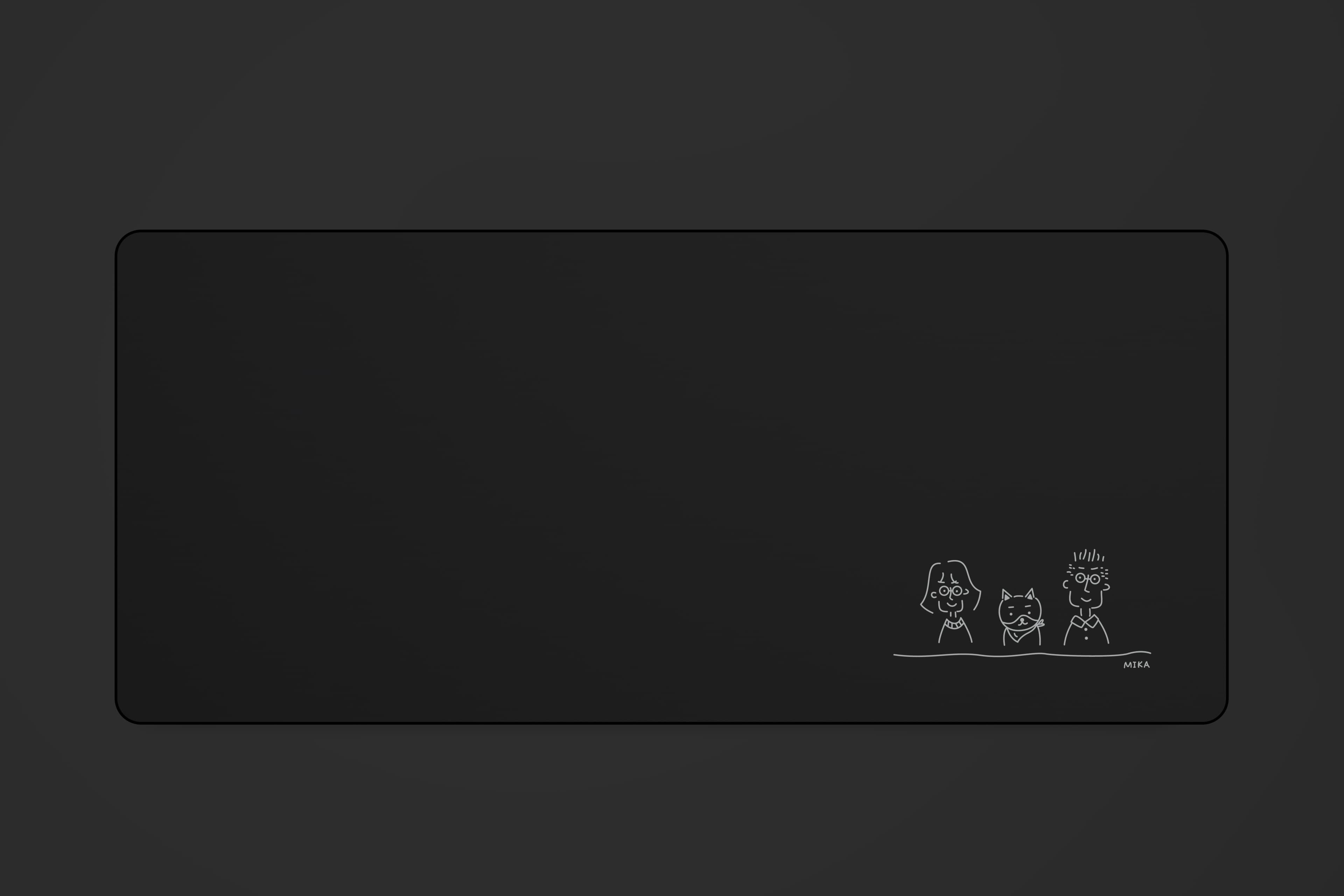Click the dog's nose
Viewport: 1344px width, 896px height.
click(1022, 620)
